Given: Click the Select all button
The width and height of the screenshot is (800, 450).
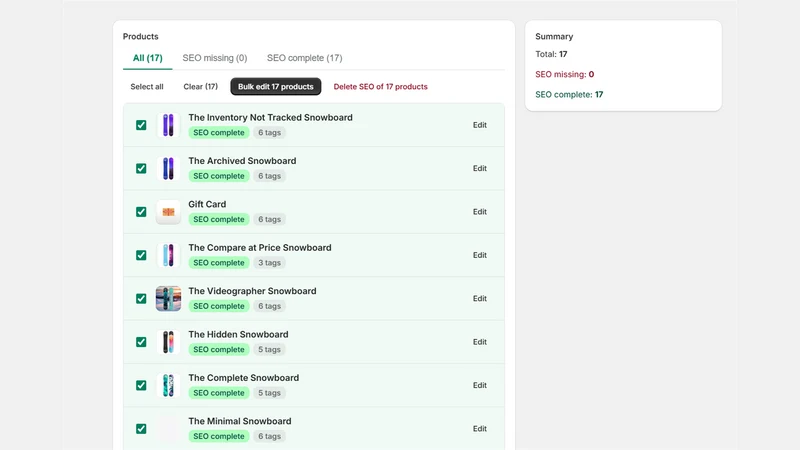Looking at the screenshot, I should [x=147, y=87].
